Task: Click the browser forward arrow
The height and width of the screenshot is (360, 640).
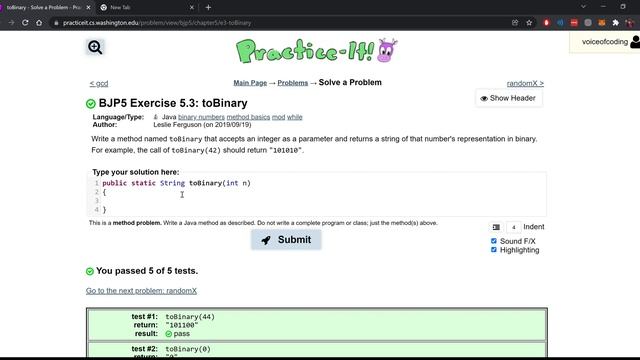Action: 11,23
